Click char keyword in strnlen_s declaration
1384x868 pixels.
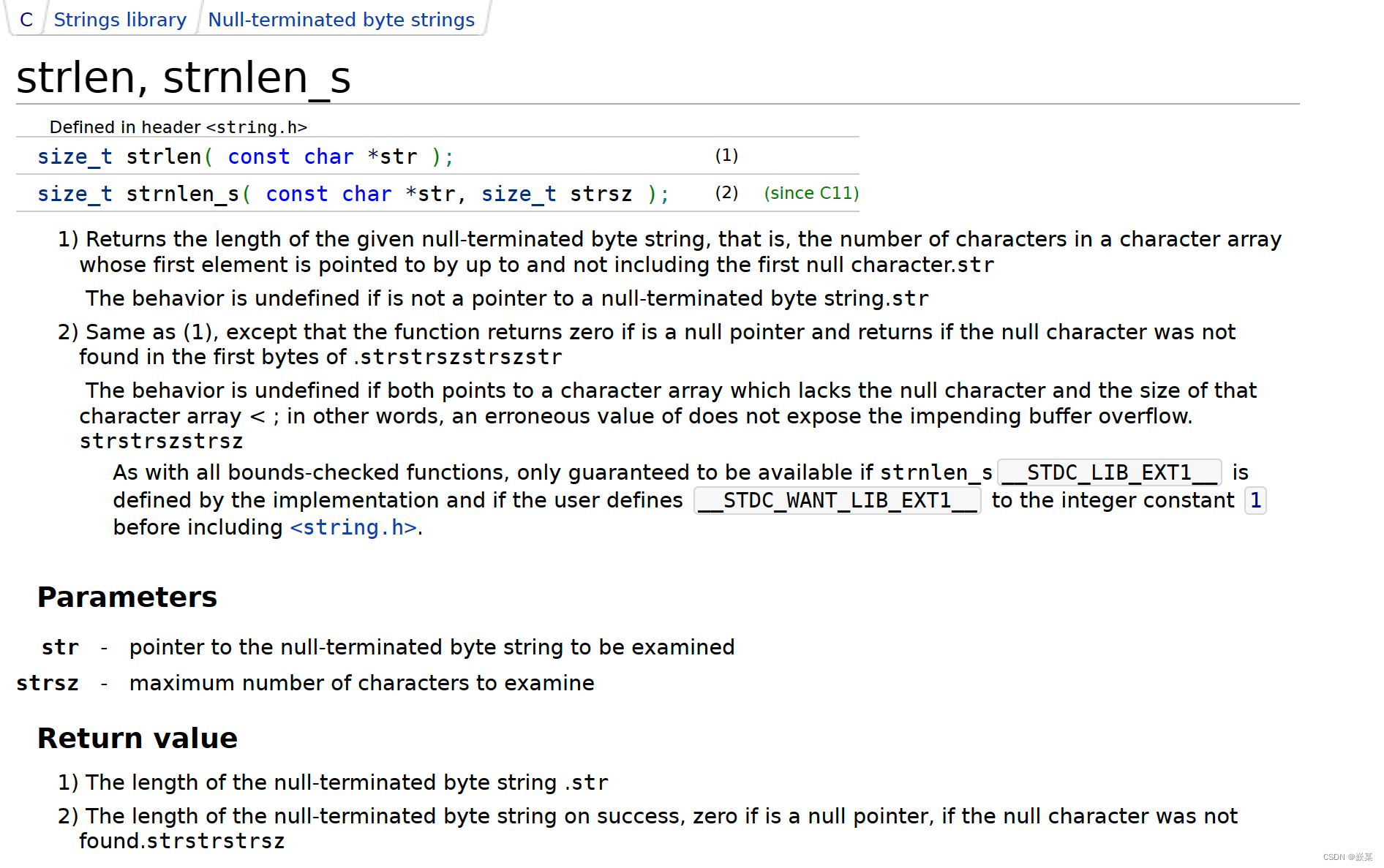pos(366,194)
